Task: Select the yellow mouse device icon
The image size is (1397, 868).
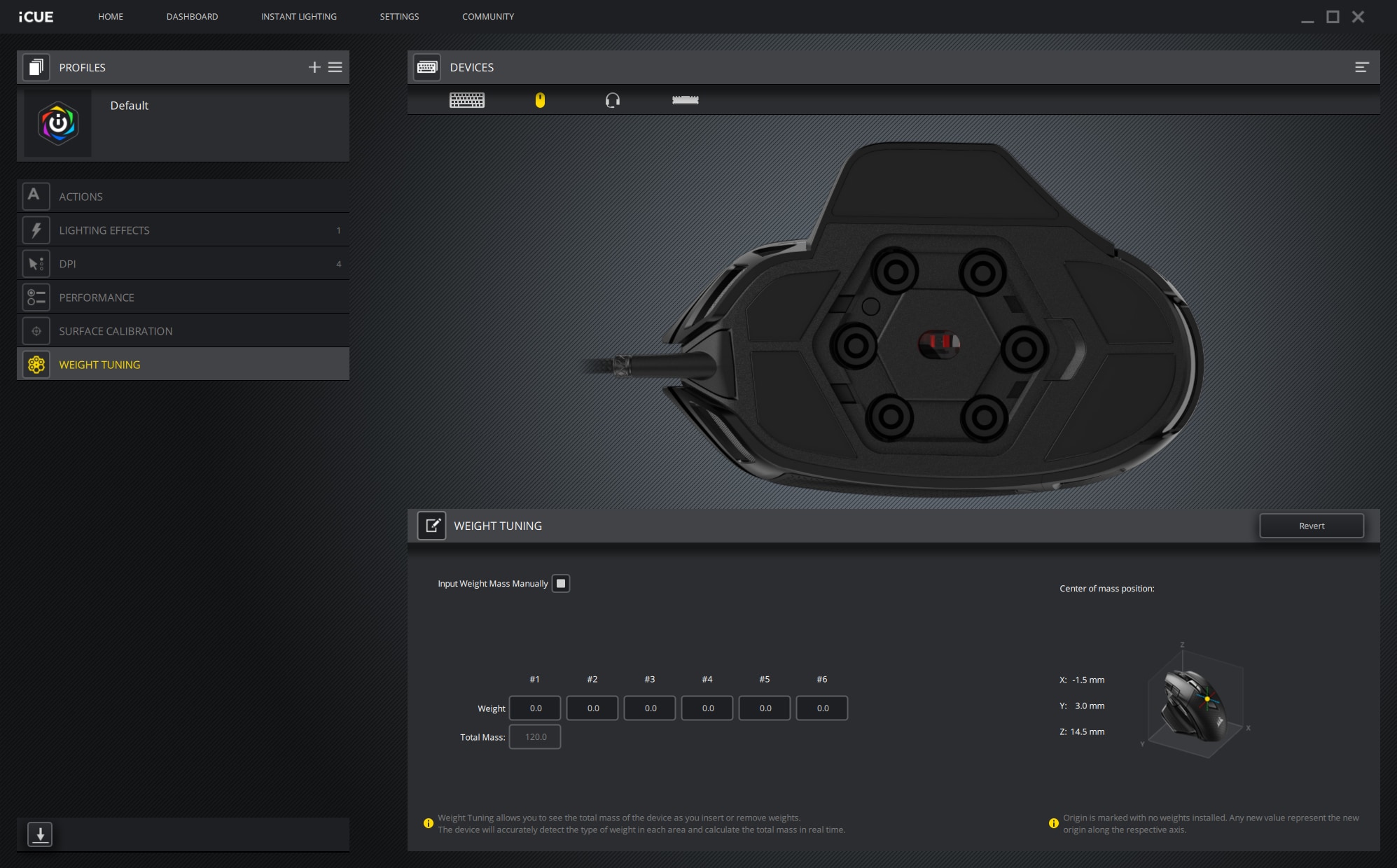Action: point(540,100)
